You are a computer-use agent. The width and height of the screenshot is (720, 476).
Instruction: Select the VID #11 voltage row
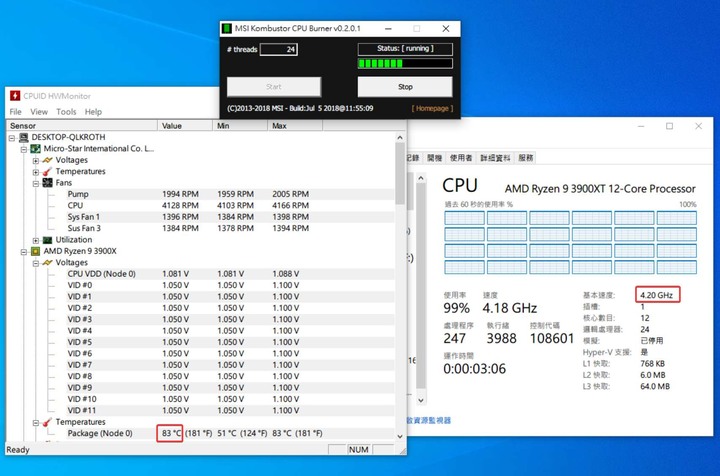230,410
